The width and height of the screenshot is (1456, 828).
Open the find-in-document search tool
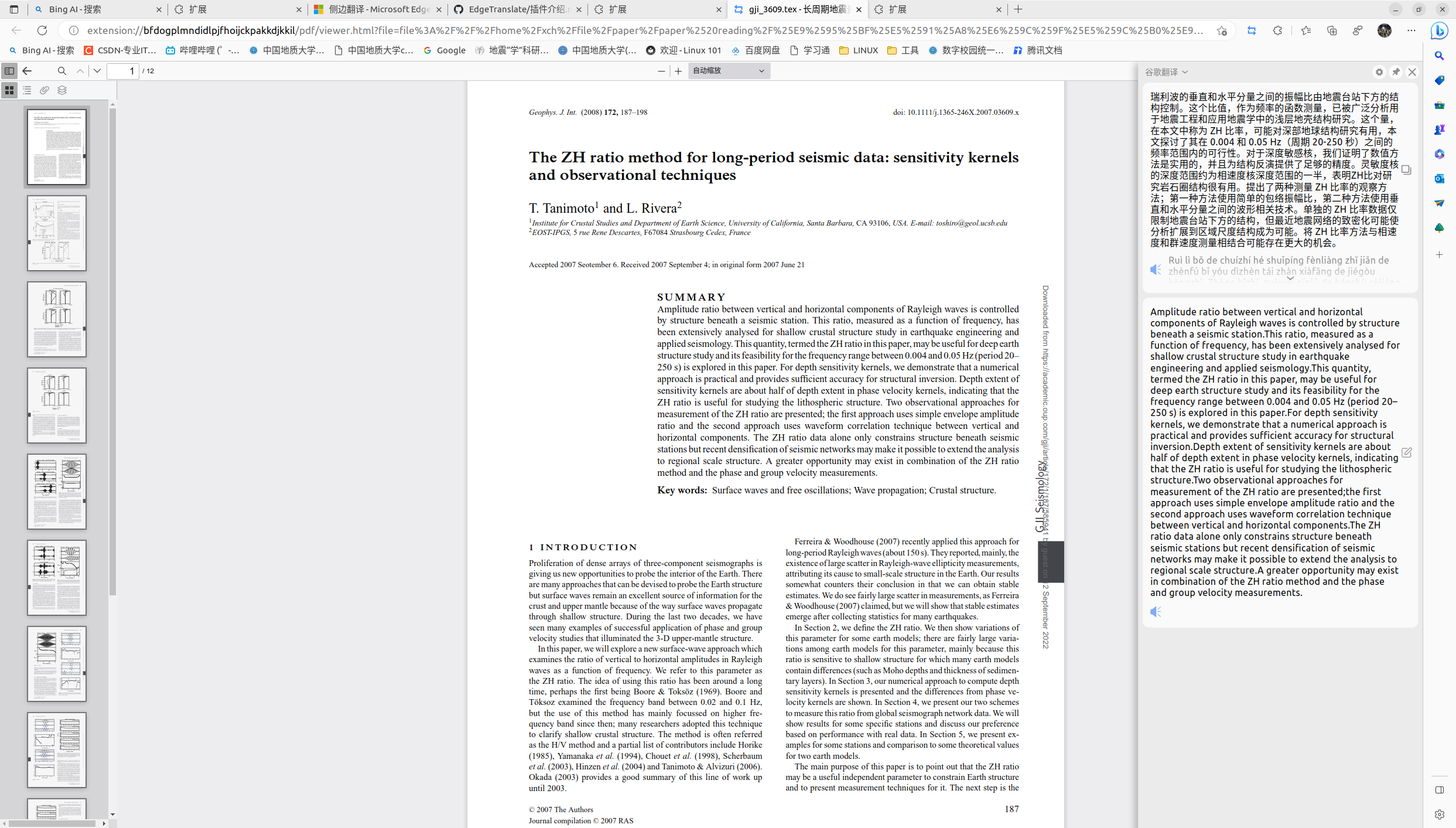[62, 71]
